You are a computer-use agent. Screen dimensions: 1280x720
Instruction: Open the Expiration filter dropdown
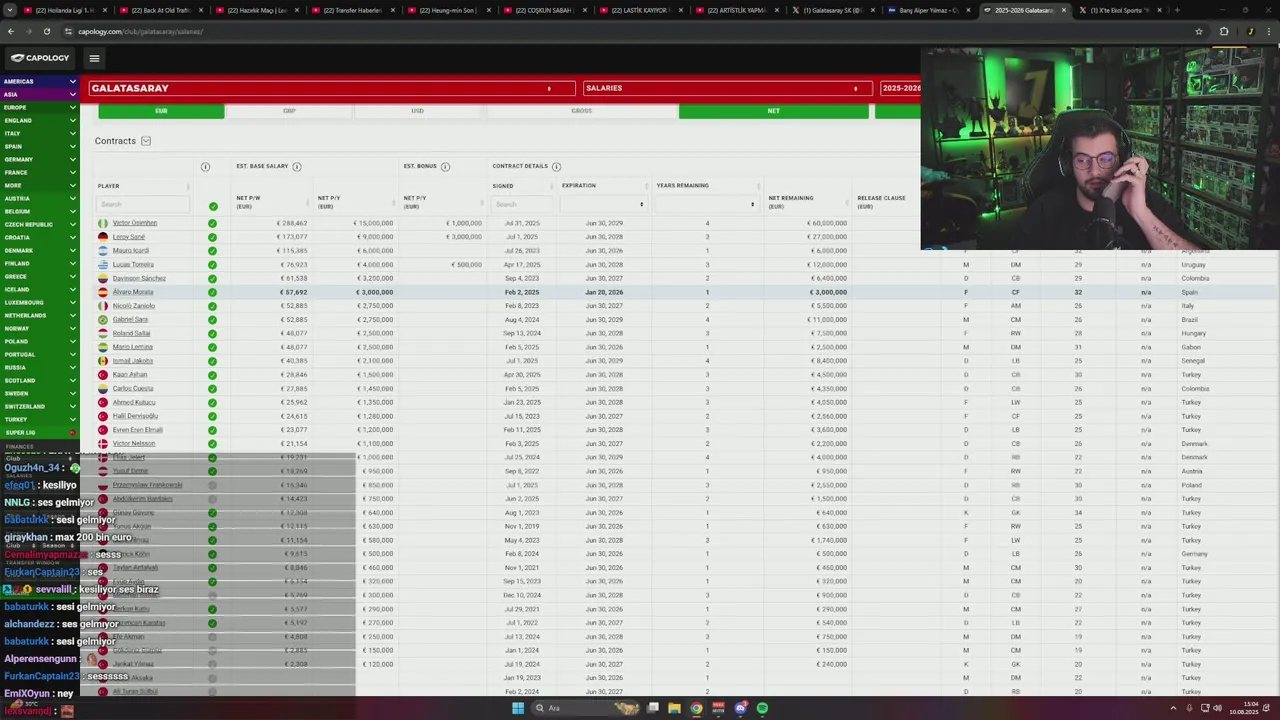coord(604,204)
